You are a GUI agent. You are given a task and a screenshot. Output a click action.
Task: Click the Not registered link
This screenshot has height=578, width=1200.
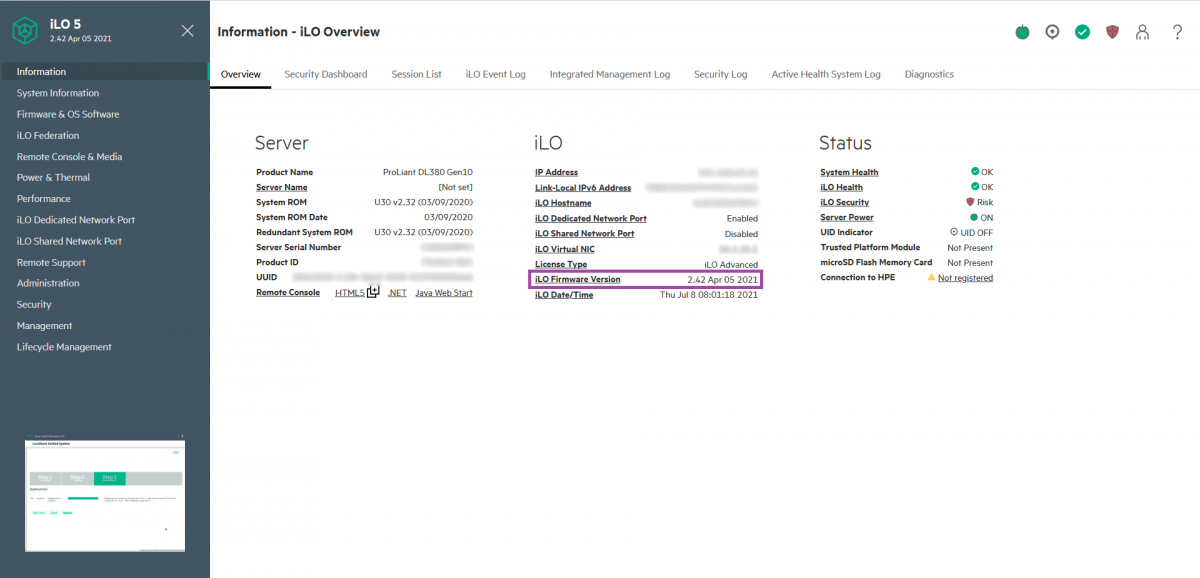[965, 278]
